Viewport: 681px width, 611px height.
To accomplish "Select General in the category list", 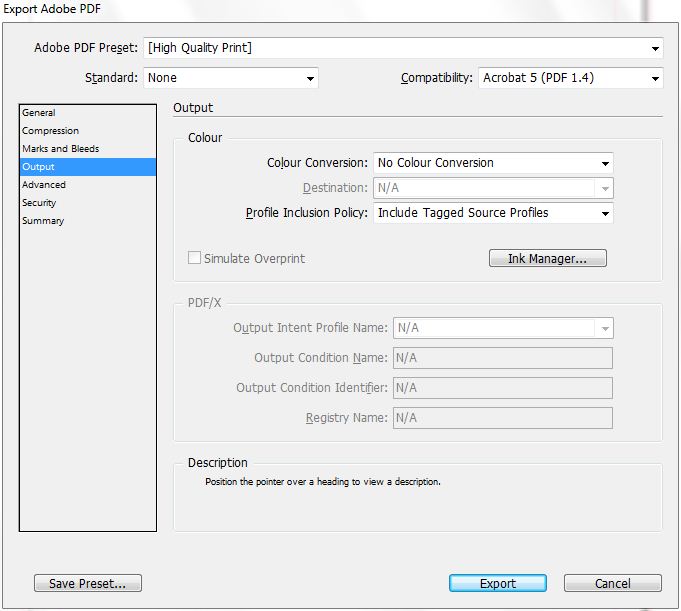I will pos(87,113).
